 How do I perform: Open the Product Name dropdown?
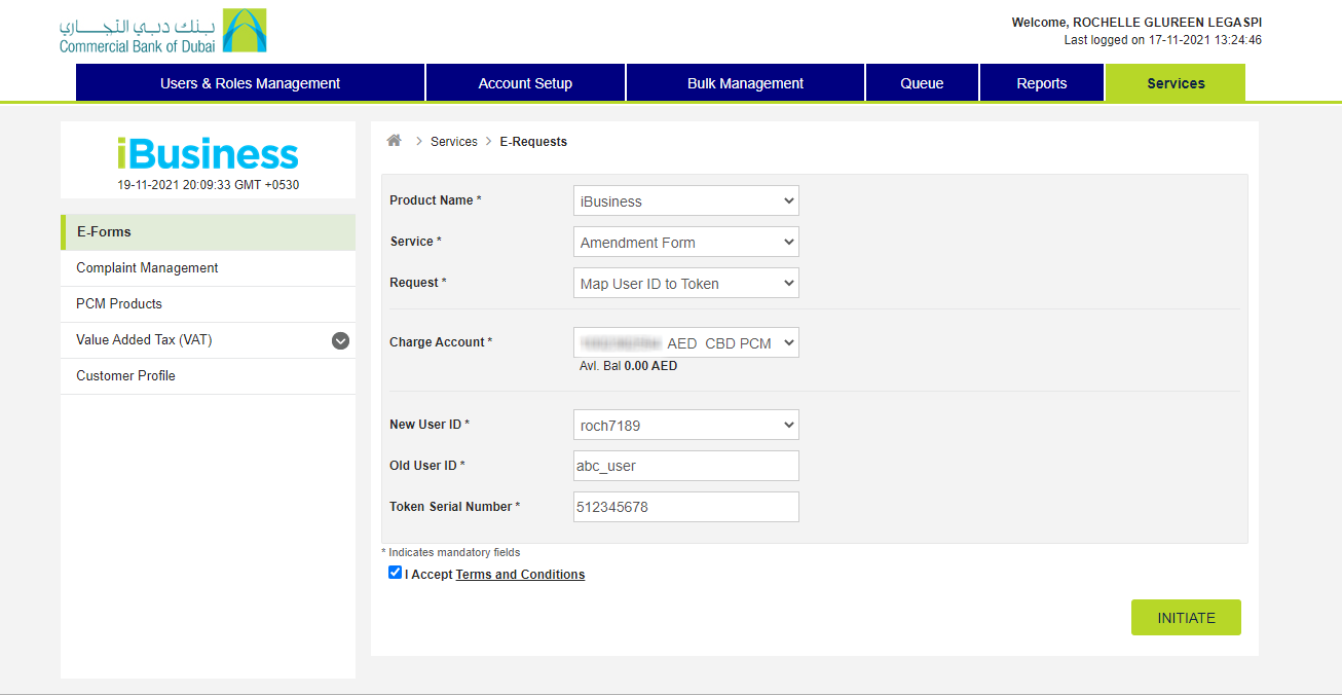coord(686,201)
